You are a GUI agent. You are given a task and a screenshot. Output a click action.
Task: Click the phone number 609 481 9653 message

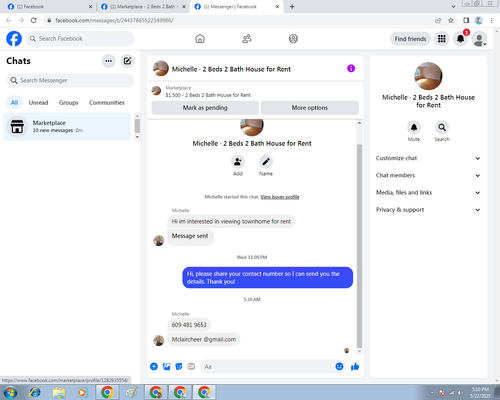(x=189, y=325)
